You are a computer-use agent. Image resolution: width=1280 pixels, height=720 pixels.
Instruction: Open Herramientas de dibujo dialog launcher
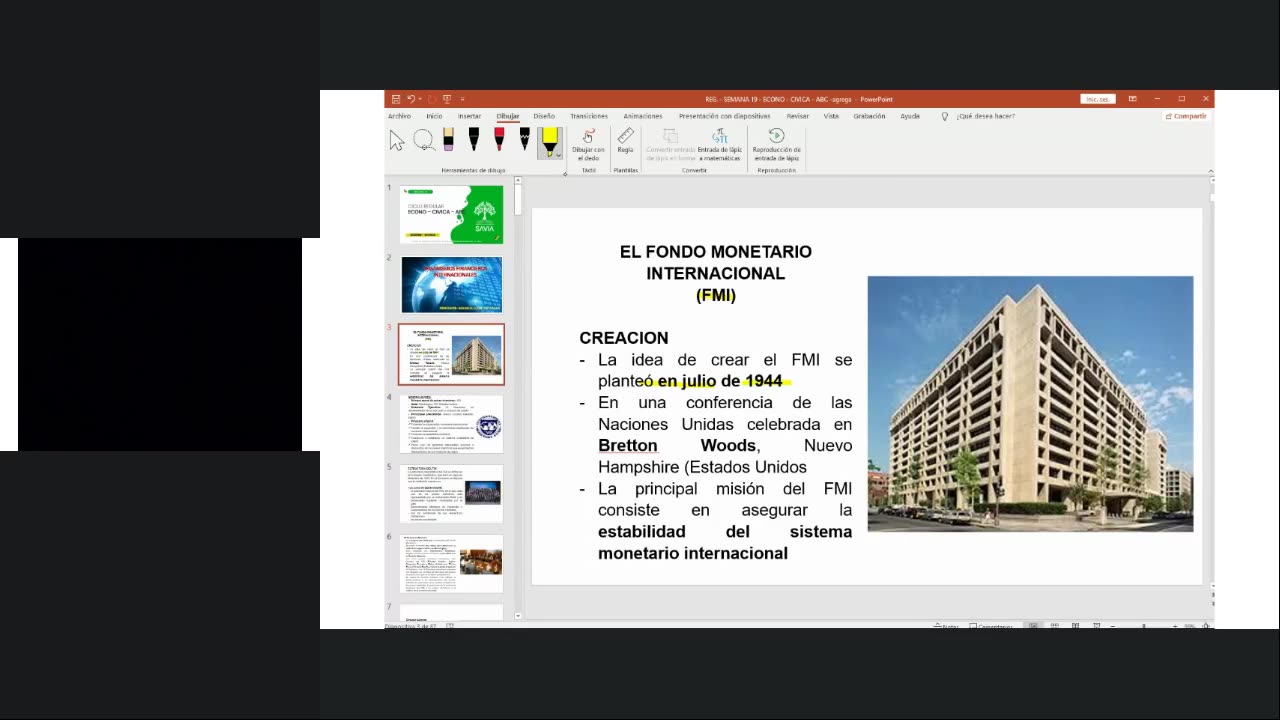coord(565,173)
